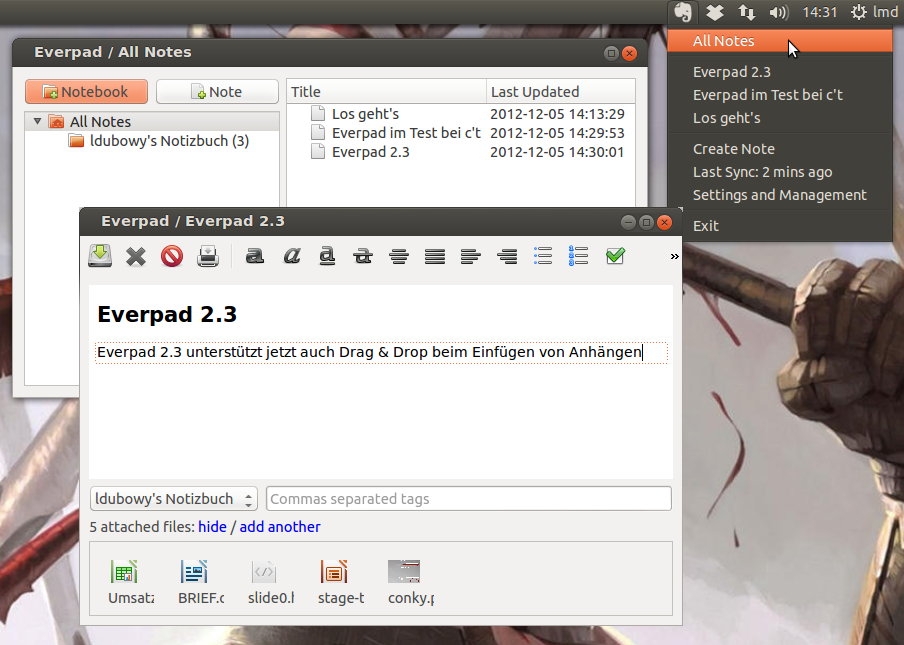The image size is (904, 645).
Task: Open the stage-t presentation attachment
Action: coord(341,582)
